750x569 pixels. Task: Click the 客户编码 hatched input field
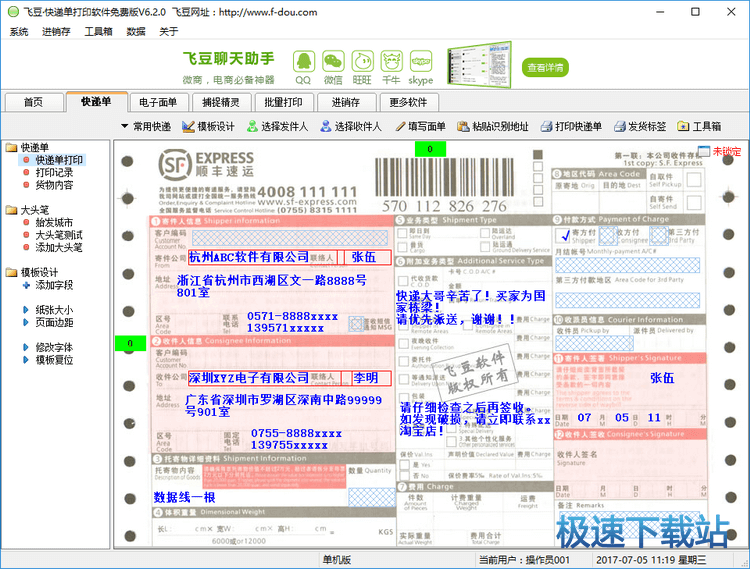[x=290, y=238]
